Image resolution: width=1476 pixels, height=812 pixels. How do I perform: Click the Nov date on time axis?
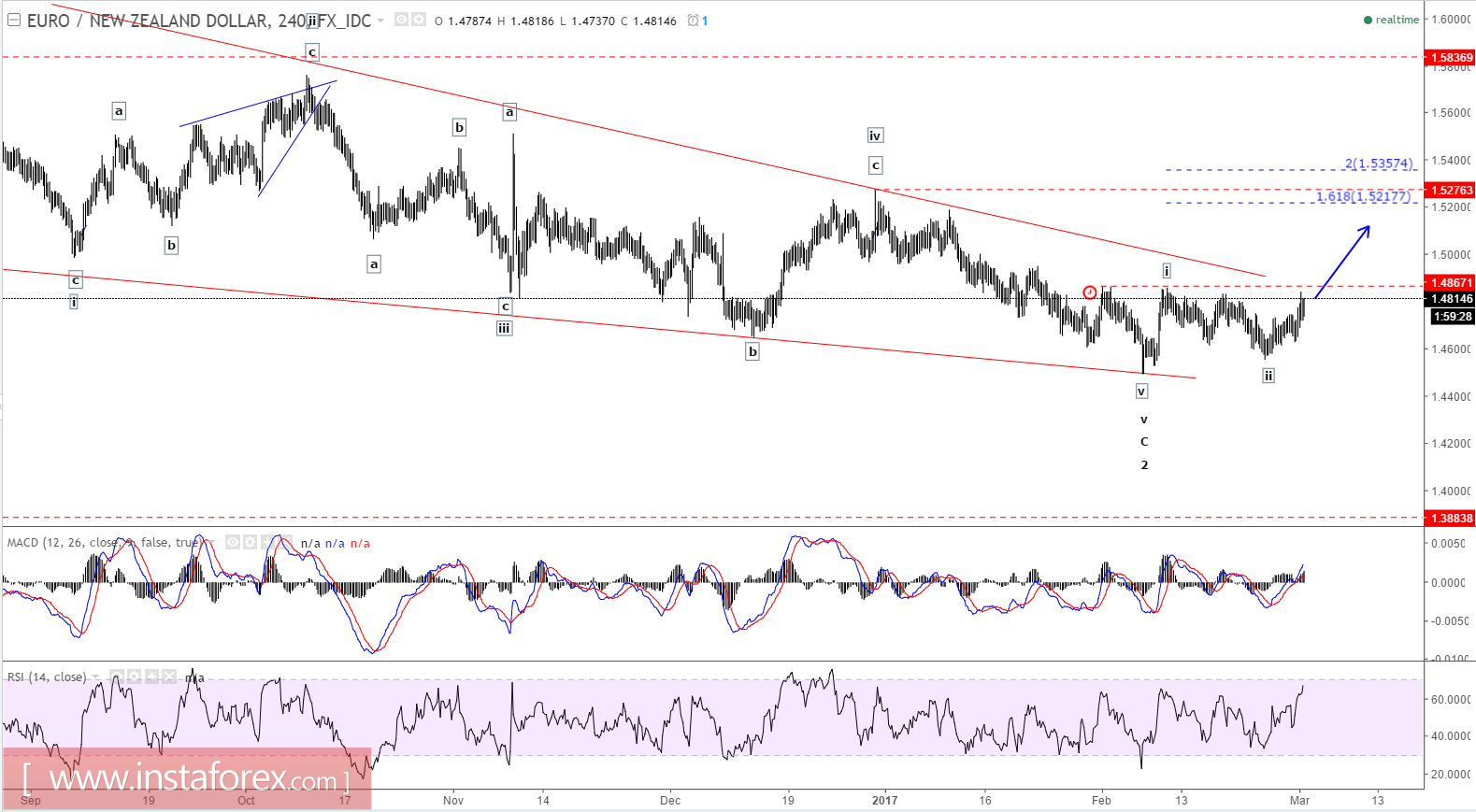pyautogui.click(x=453, y=800)
